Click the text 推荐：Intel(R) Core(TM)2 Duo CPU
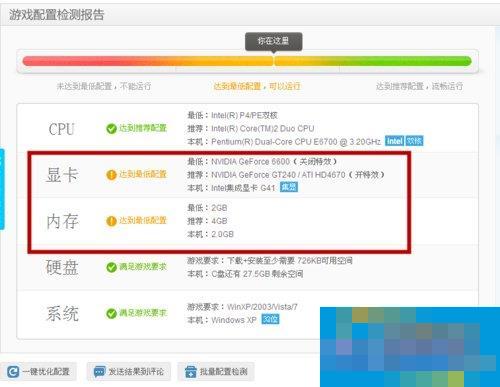The image size is (500, 387). pos(251,129)
